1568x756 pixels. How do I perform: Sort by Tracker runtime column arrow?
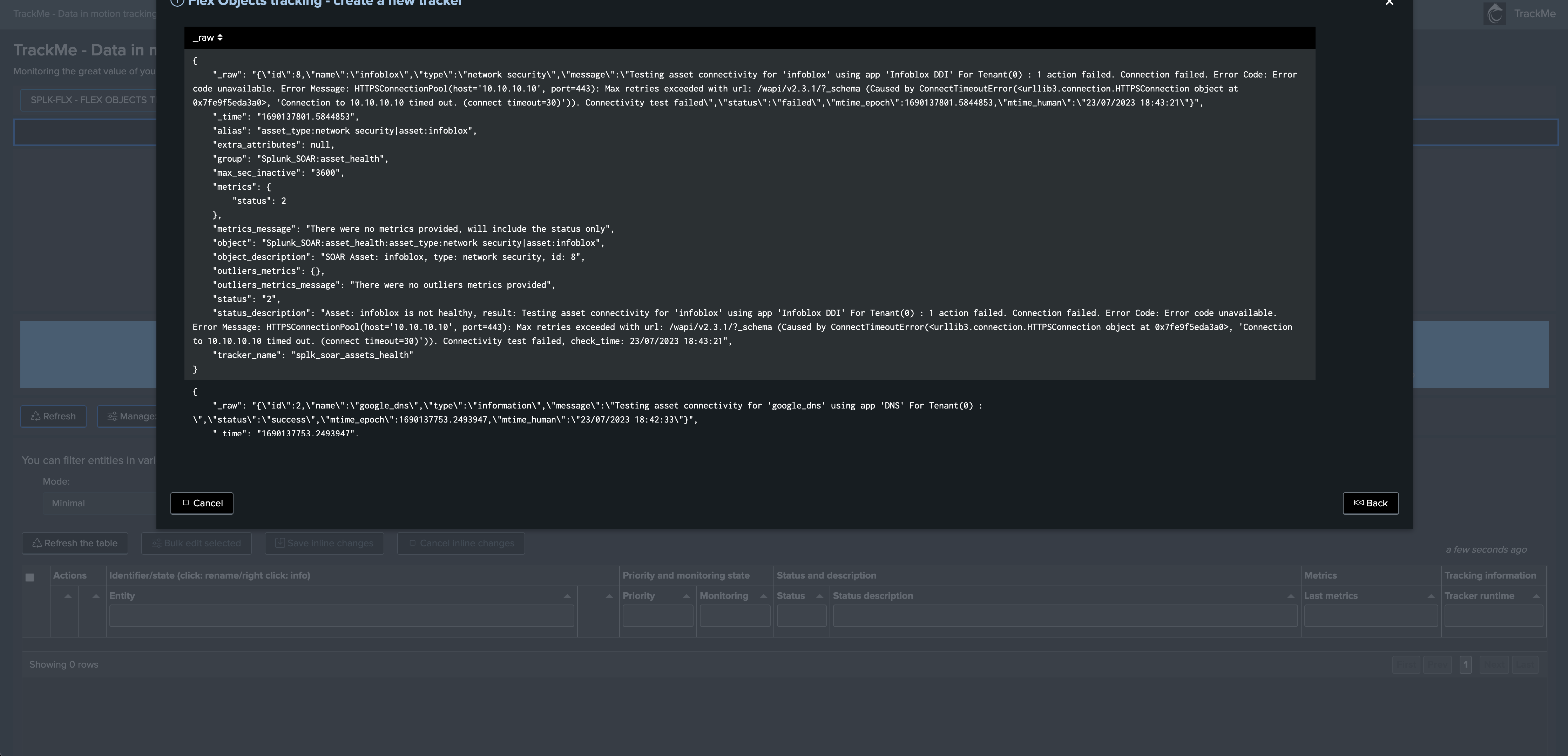click(x=1536, y=596)
